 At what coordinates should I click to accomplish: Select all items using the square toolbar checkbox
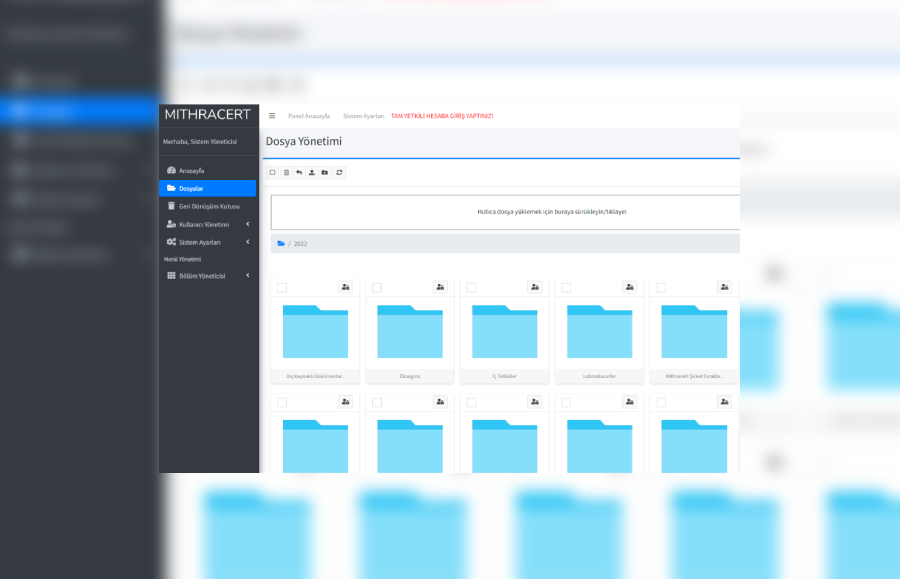pos(273,172)
